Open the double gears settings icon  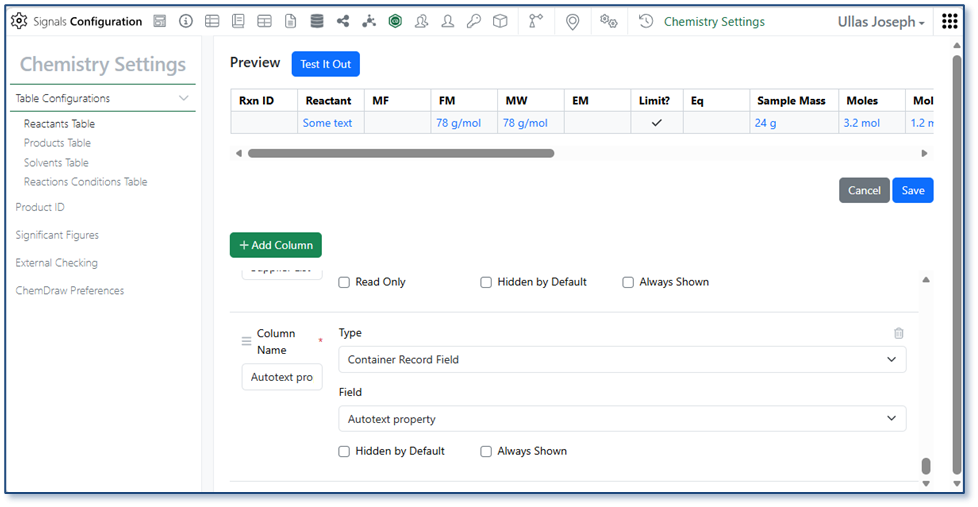pos(609,21)
